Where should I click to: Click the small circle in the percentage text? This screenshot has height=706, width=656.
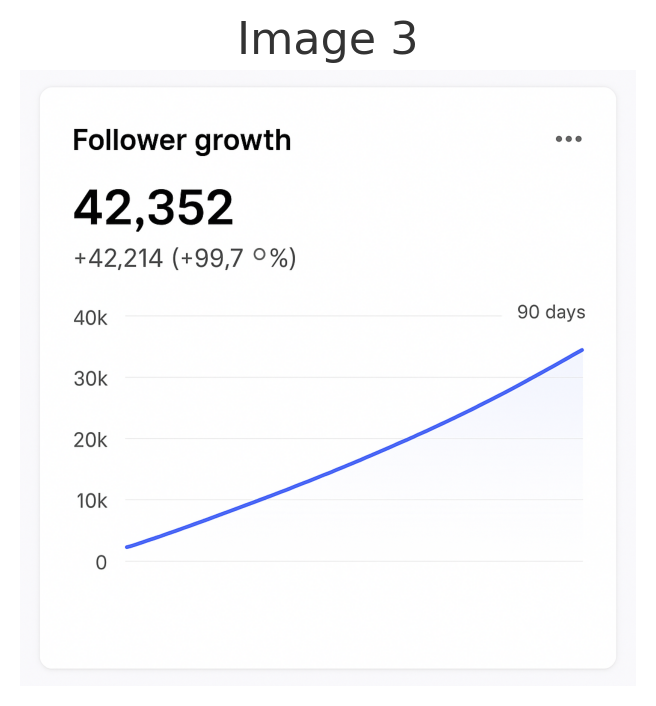260,255
